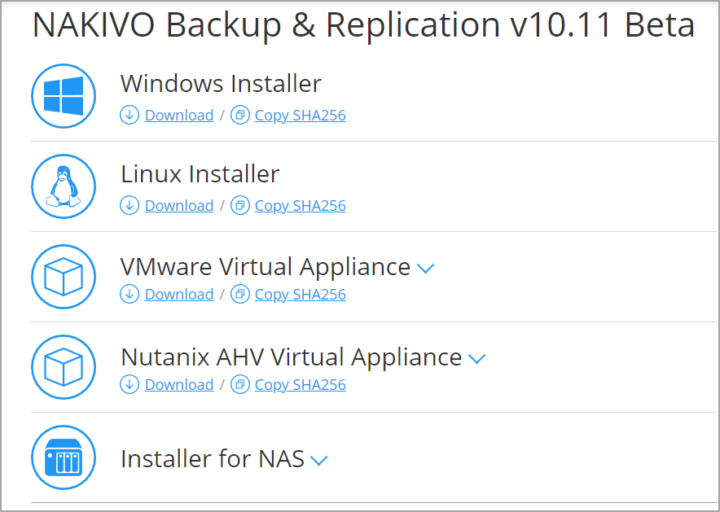The height and width of the screenshot is (512, 720).
Task: Download the Windows Installer
Action: click(179, 115)
